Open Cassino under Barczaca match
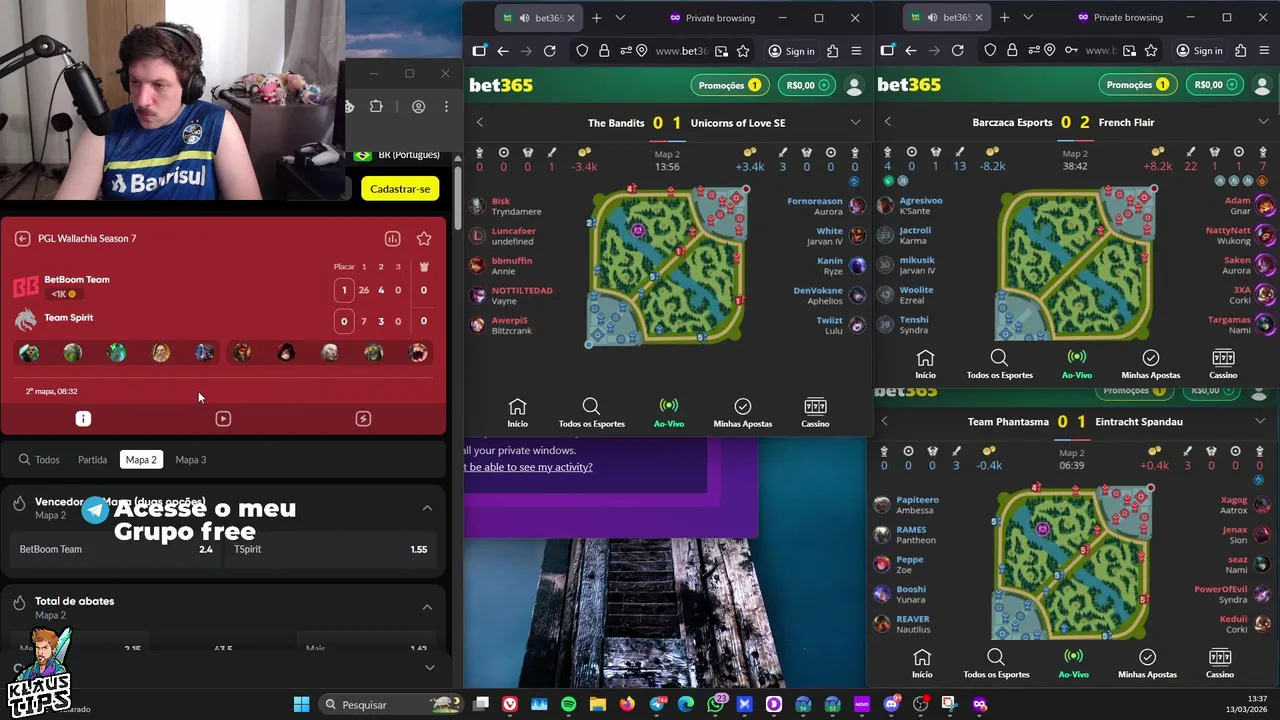Viewport: 1280px width, 720px height. (1223, 364)
